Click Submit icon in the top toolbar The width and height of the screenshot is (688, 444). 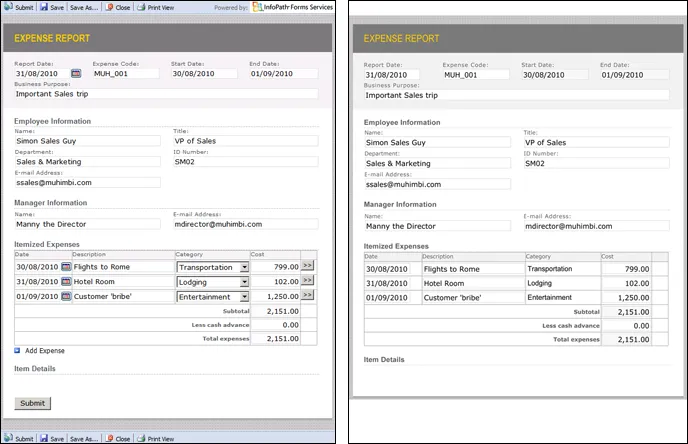pos(8,6)
